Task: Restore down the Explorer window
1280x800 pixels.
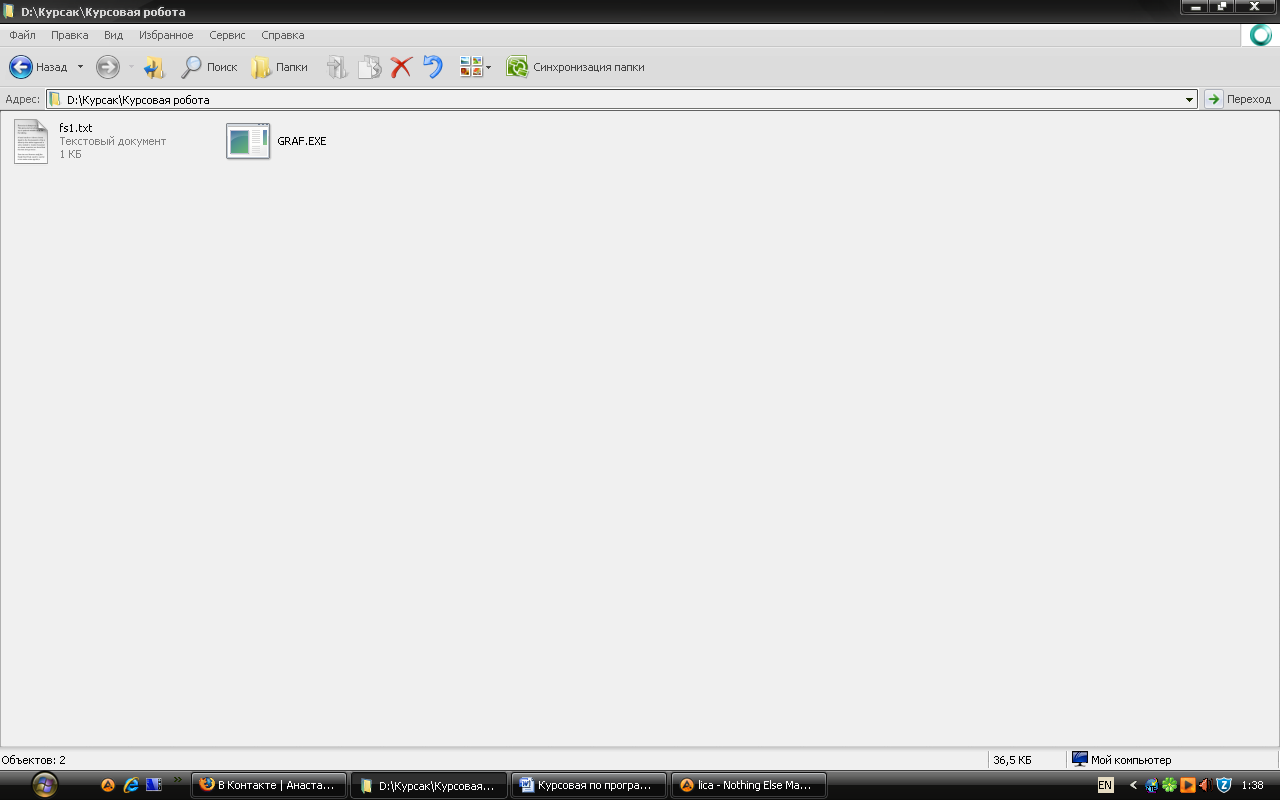Action: coord(1222,7)
